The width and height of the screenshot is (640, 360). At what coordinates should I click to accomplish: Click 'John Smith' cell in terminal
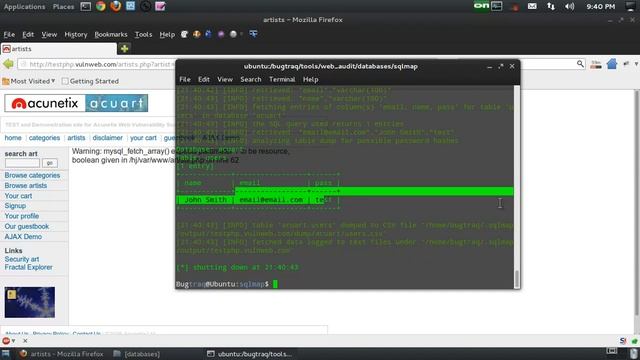(205, 200)
